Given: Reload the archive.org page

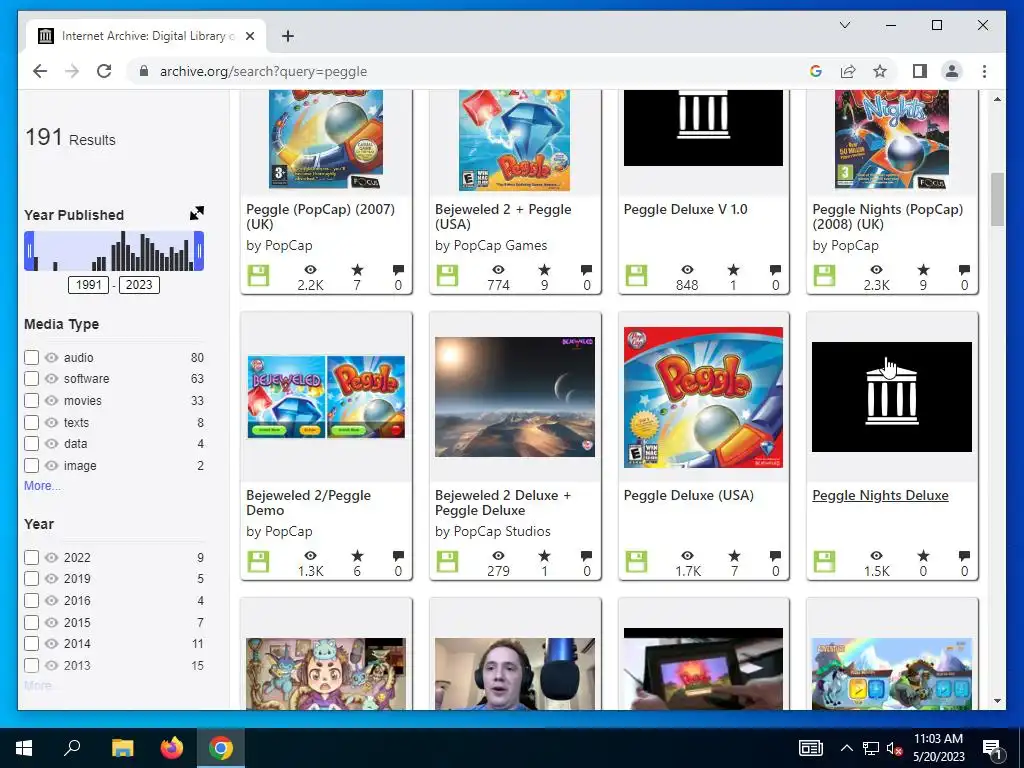Looking at the screenshot, I should pyautogui.click(x=104, y=71).
